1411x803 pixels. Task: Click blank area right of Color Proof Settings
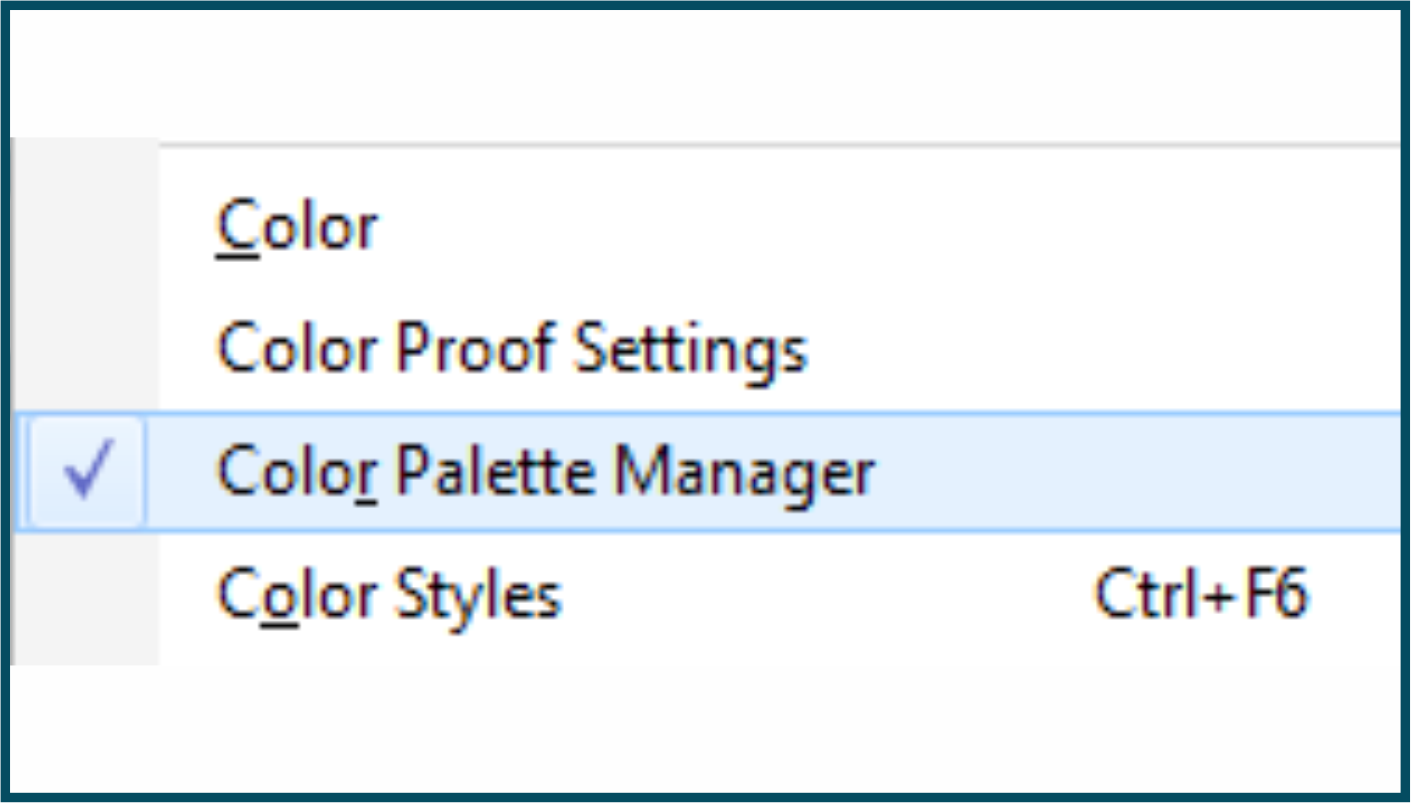[1100, 349]
